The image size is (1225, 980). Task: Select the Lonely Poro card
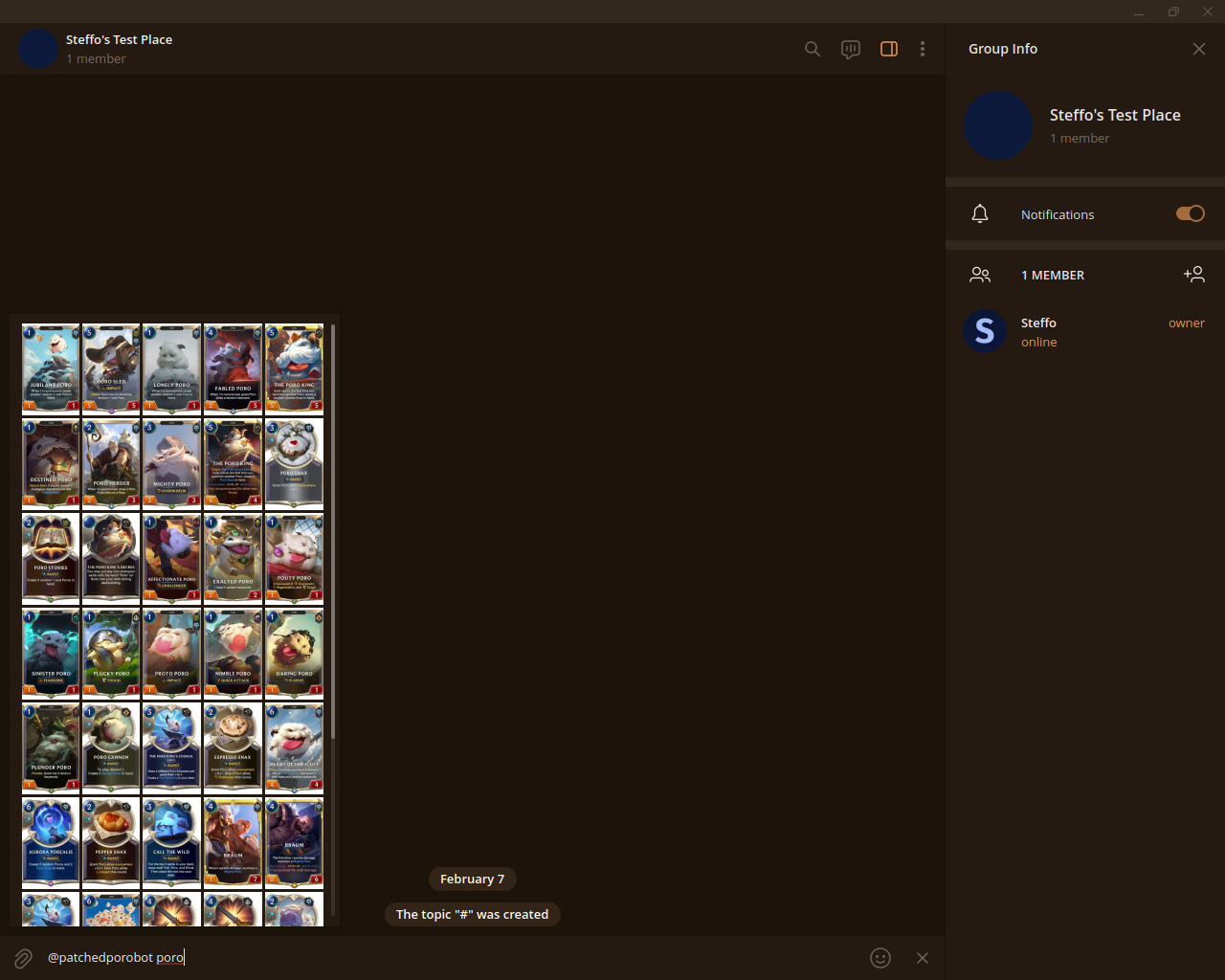click(172, 368)
